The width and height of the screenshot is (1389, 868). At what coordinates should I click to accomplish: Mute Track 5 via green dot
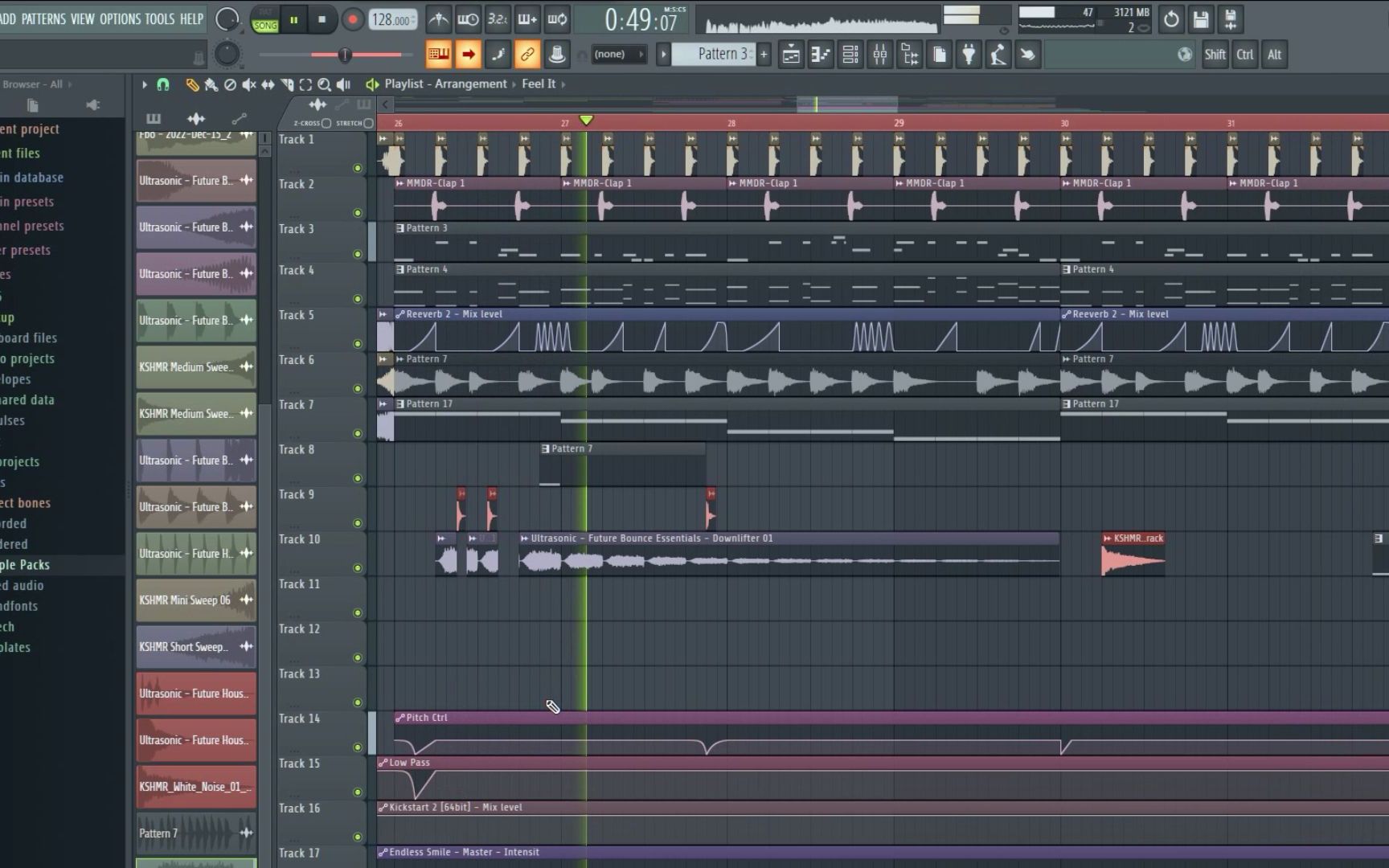357,344
